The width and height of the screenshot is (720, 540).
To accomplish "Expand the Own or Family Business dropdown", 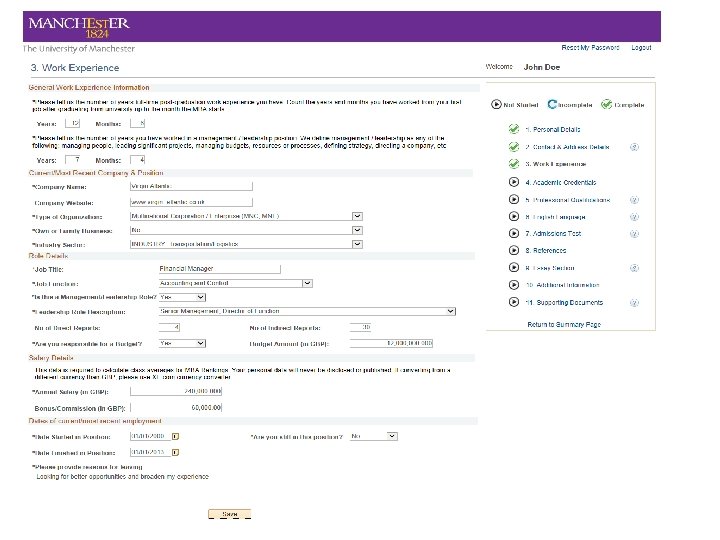I will pyautogui.click(x=357, y=230).
